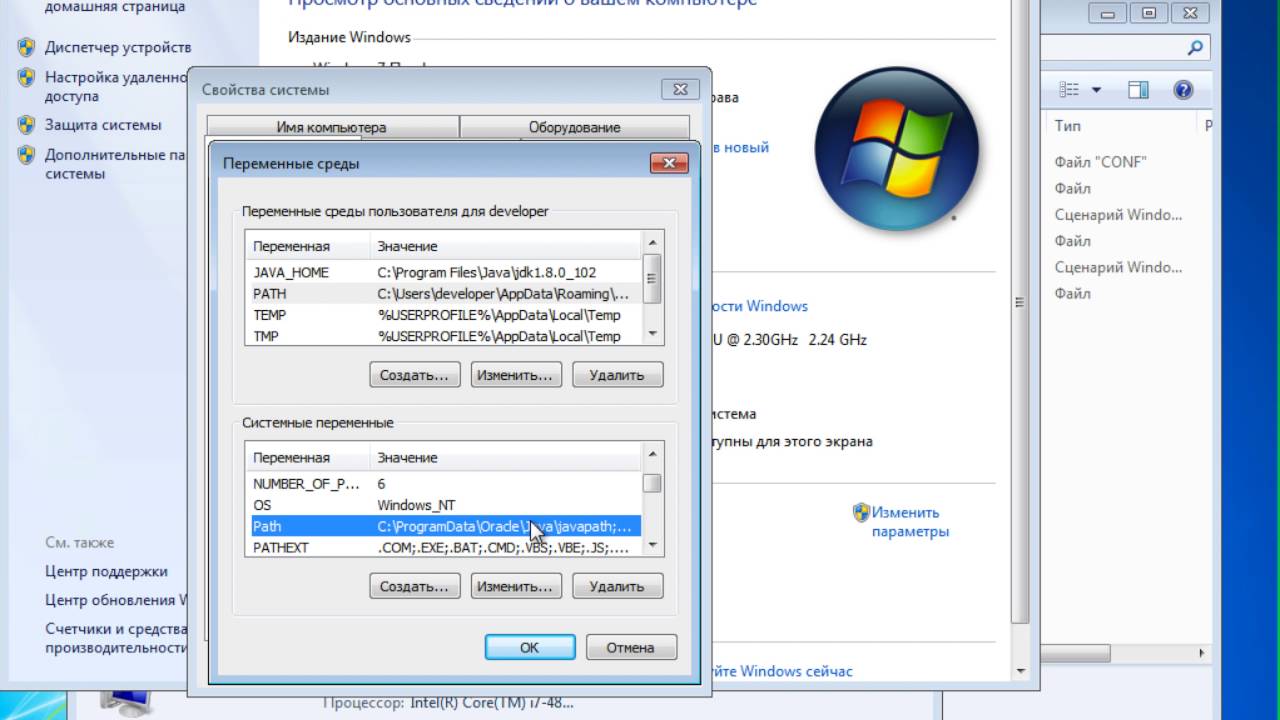Viewport: 1280px width, 720px height.
Task: Click the Advanced system settings shield icon
Action: click(x=26, y=155)
